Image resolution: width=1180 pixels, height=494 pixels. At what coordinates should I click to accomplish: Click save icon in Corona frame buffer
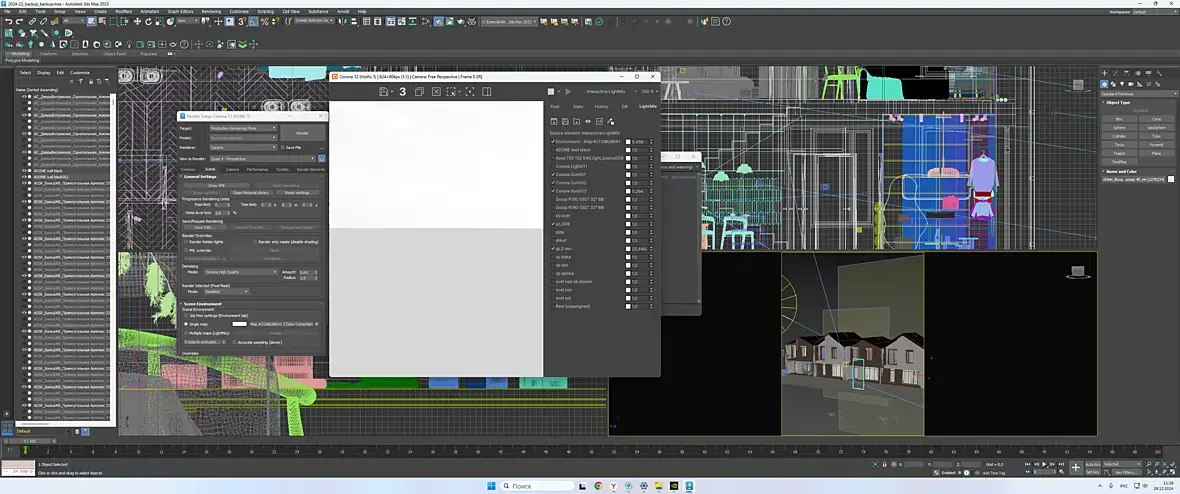tap(385, 92)
